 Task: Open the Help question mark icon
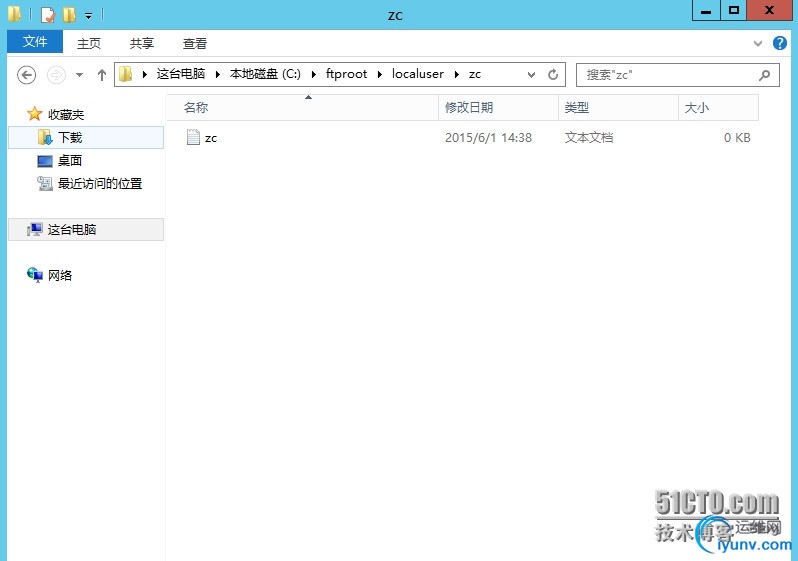(x=779, y=43)
